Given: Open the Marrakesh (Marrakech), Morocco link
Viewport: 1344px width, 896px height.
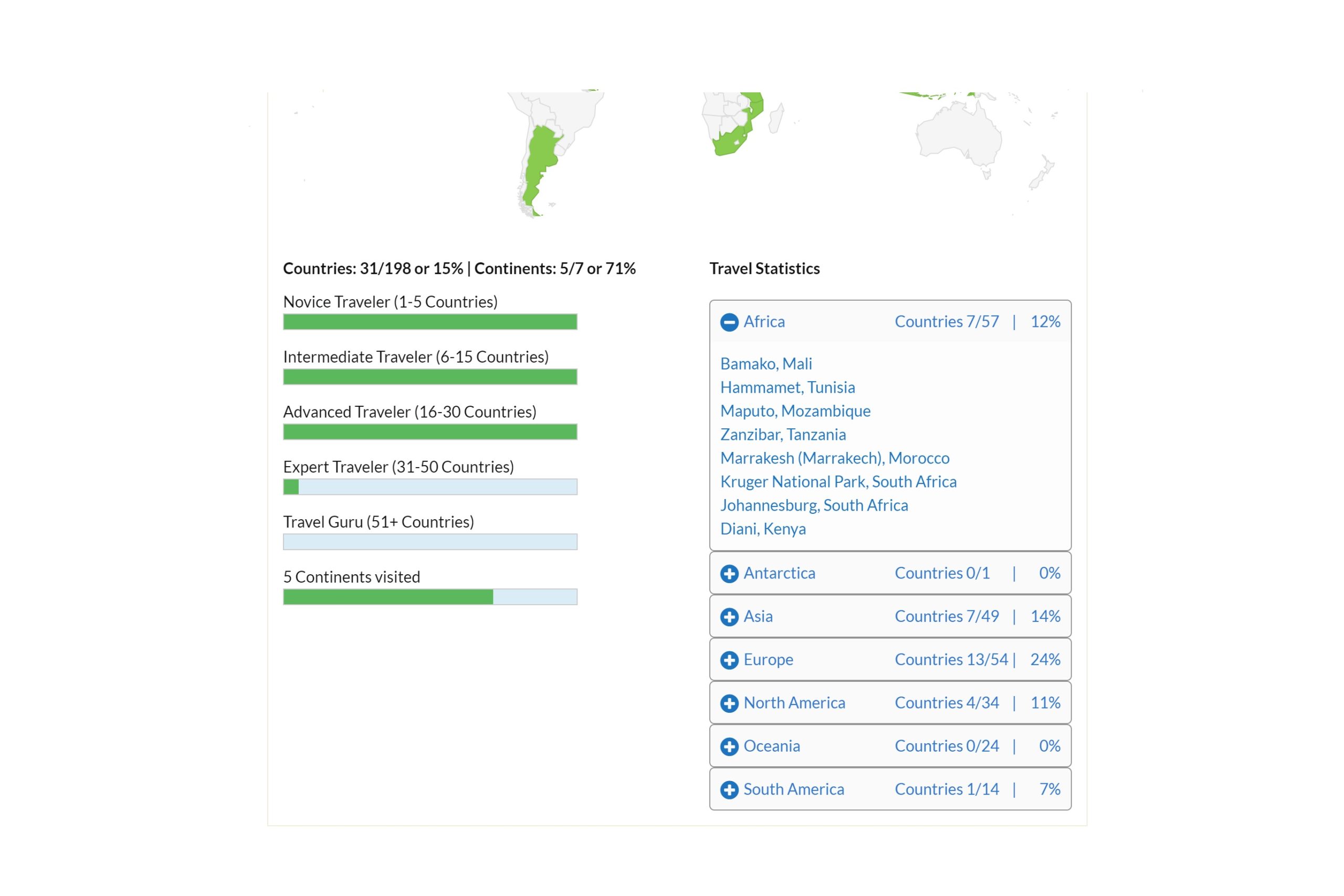Looking at the screenshot, I should (x=835, y=458).
